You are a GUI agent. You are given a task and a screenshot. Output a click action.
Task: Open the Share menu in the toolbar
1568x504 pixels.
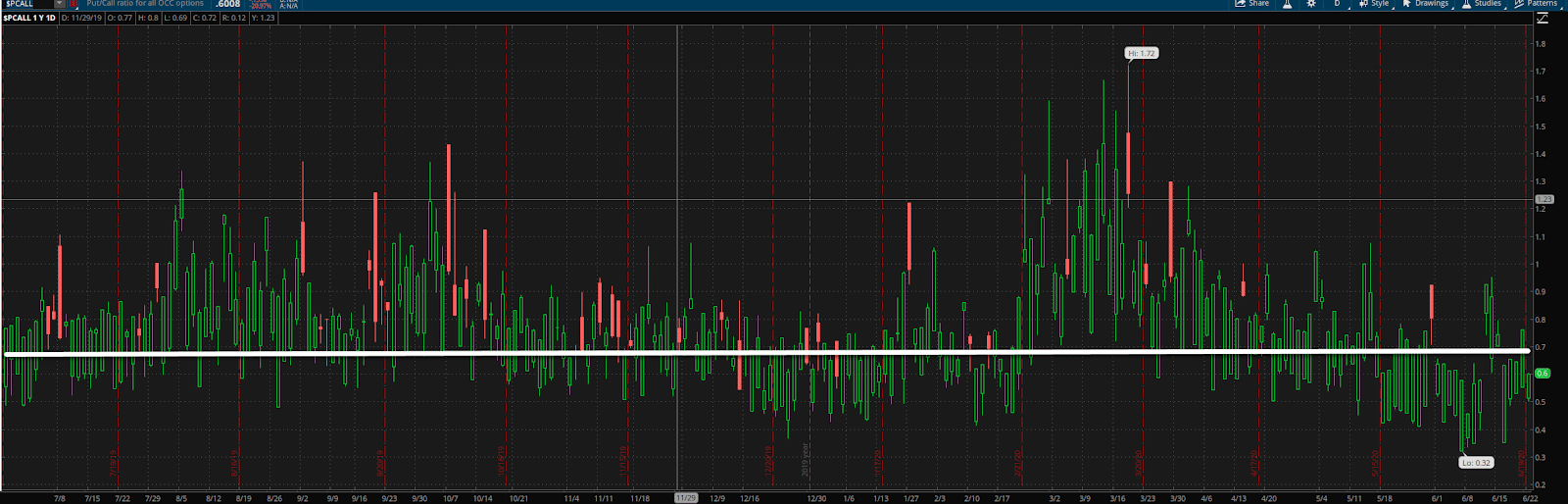pyautogui.click(x=1252, y=4)
